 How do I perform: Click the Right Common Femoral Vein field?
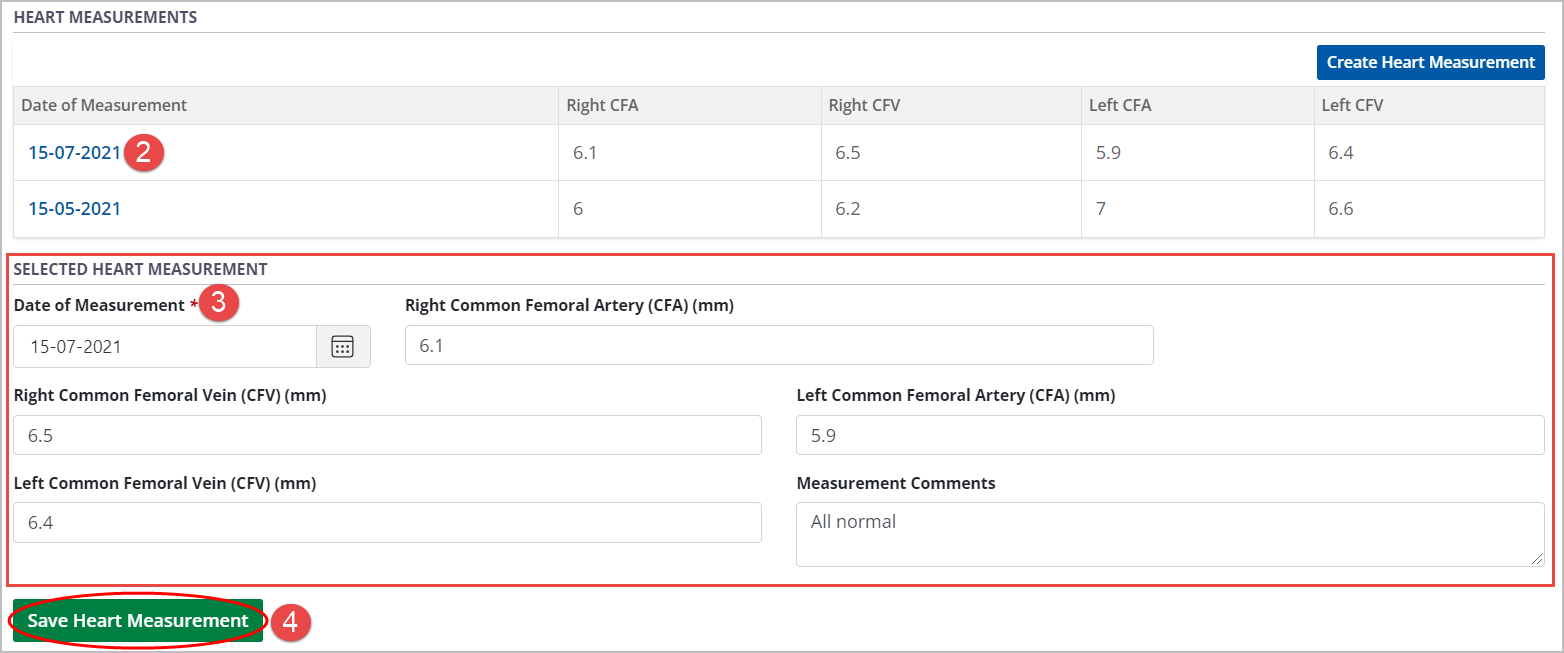pos(387,434)
